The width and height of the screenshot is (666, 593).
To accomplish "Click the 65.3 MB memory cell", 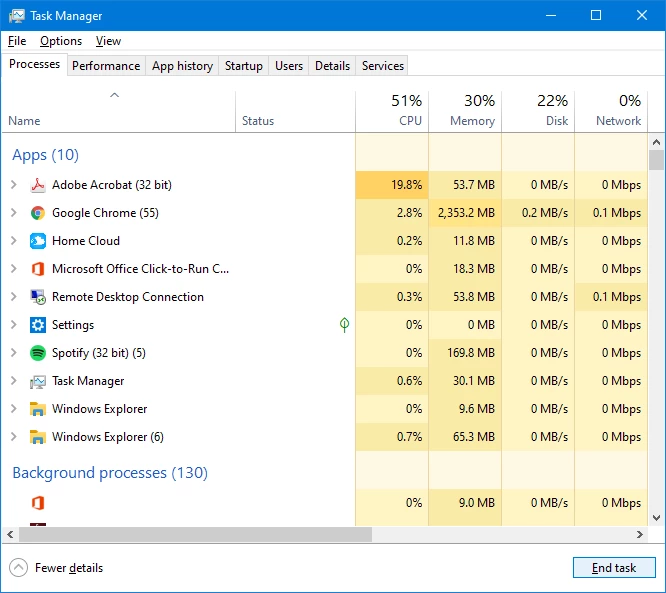I will tap(465, 437).
